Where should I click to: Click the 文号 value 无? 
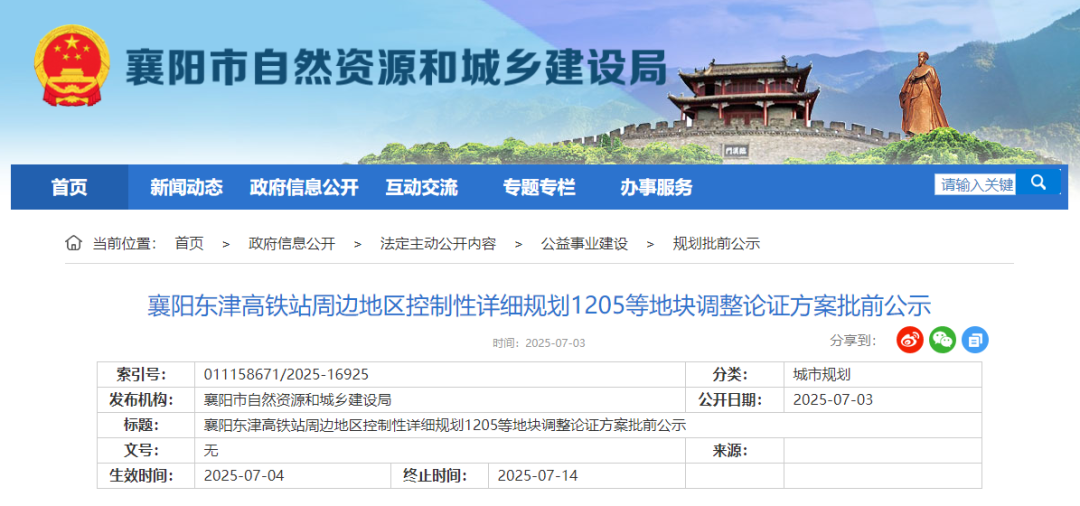coord(211,451)
